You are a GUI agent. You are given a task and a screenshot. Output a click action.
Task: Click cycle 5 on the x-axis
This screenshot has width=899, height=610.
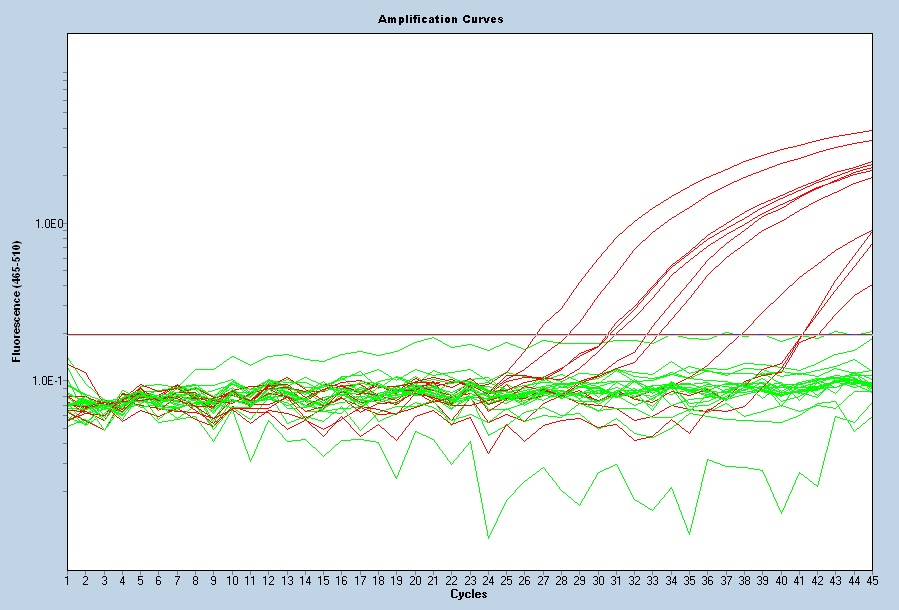[x=140, y=581]
